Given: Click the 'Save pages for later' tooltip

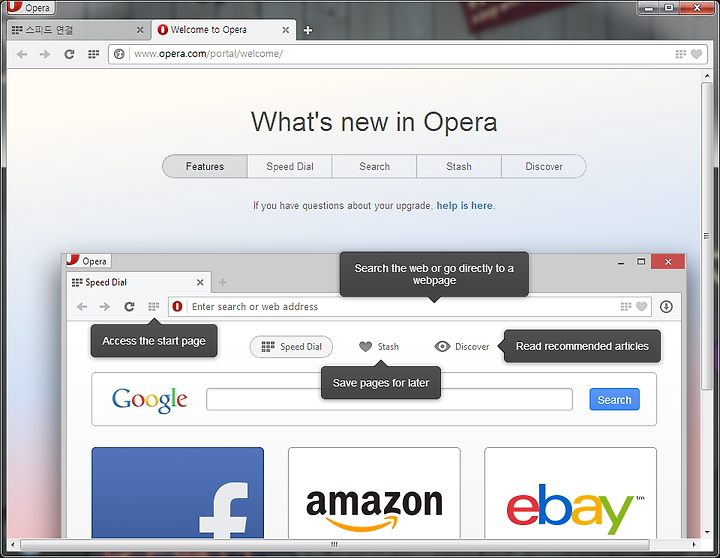Looking at the screenshot, I should pos(381,383).
